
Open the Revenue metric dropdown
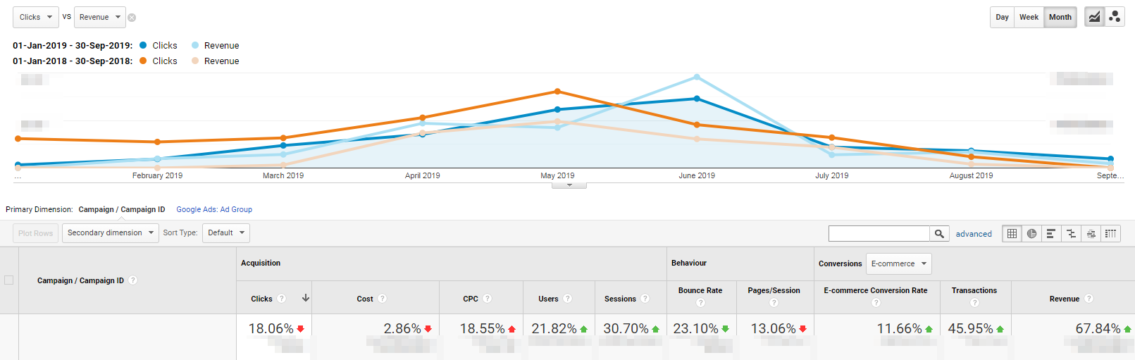pyautogui.click(x=100, y=17)
